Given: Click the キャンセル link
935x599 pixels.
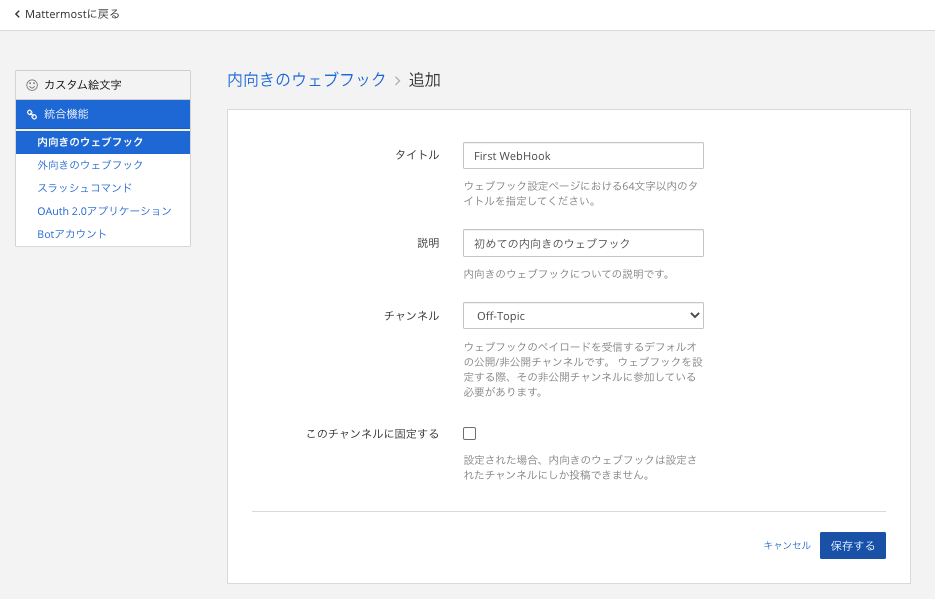Looking at the screenshot, I should point(787,545).
